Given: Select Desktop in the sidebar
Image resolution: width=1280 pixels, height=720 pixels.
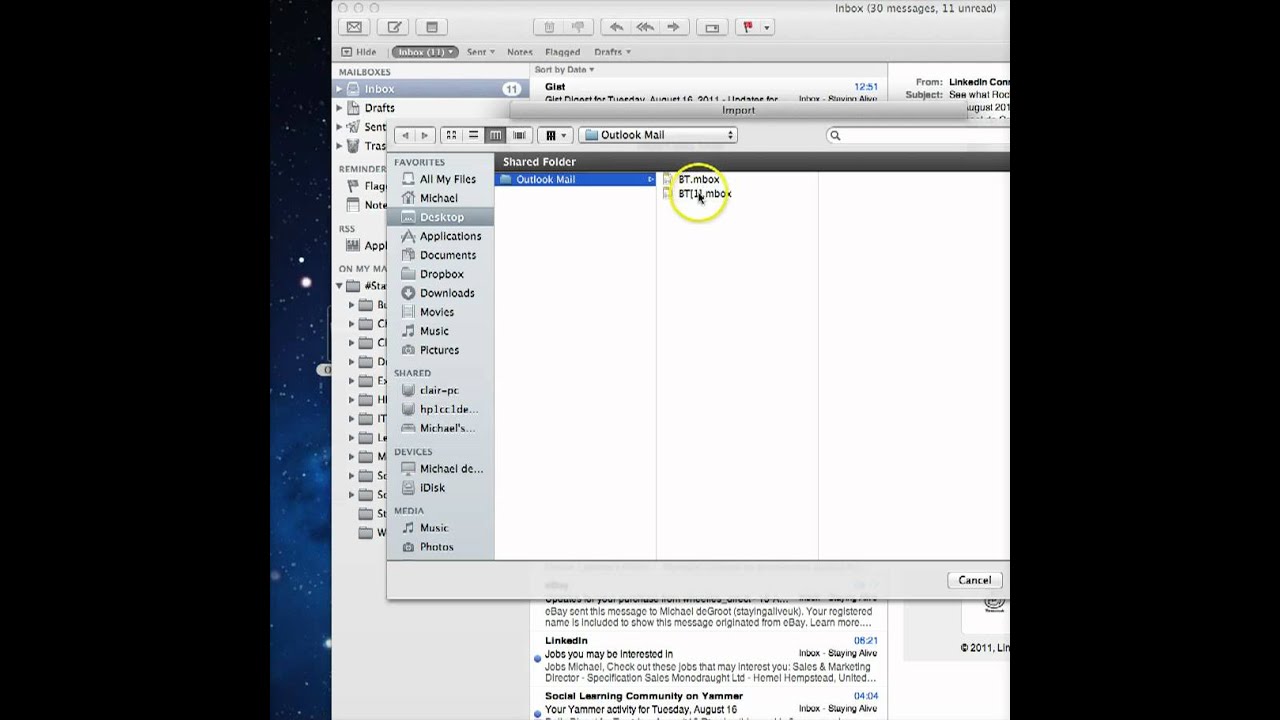Looking at the screenshot, I should tap(441, 217).
